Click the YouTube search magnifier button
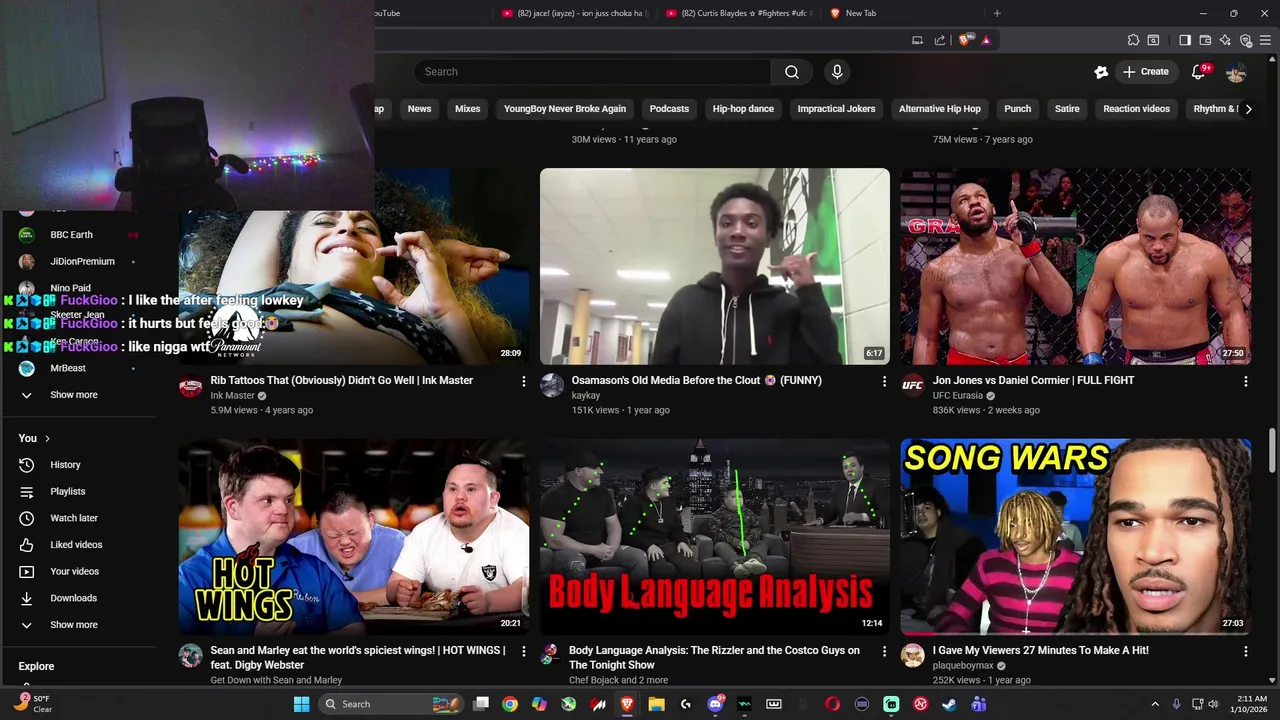This screenshot has width=1280, height=720. coord(792,72)
